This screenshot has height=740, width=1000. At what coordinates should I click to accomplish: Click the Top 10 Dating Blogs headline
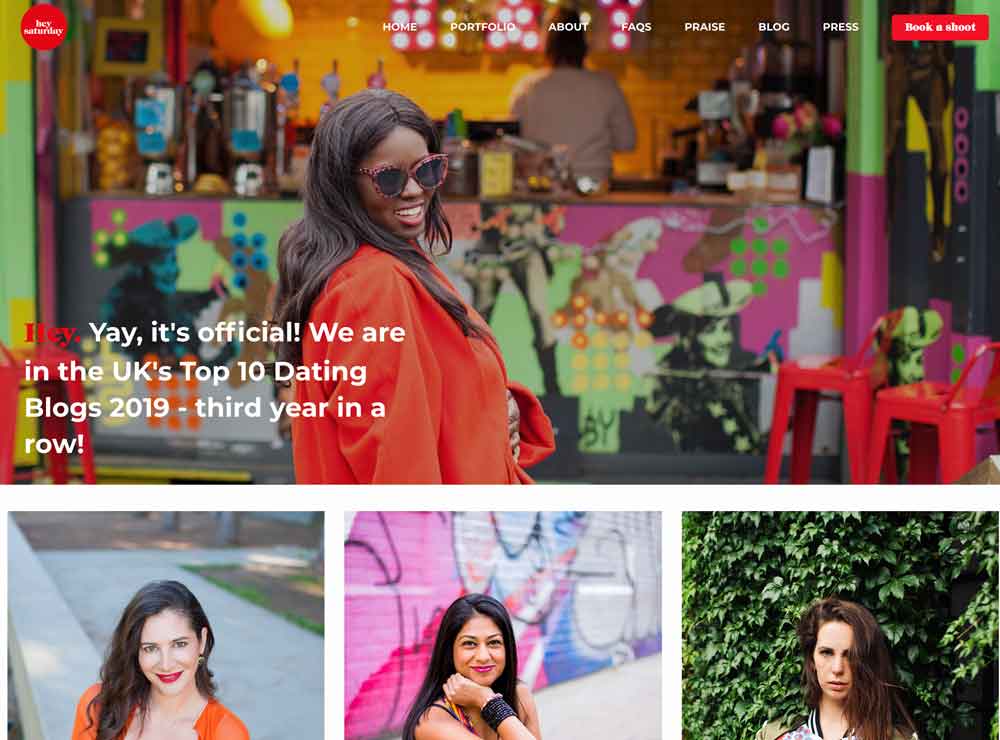(x=215, y=388)
